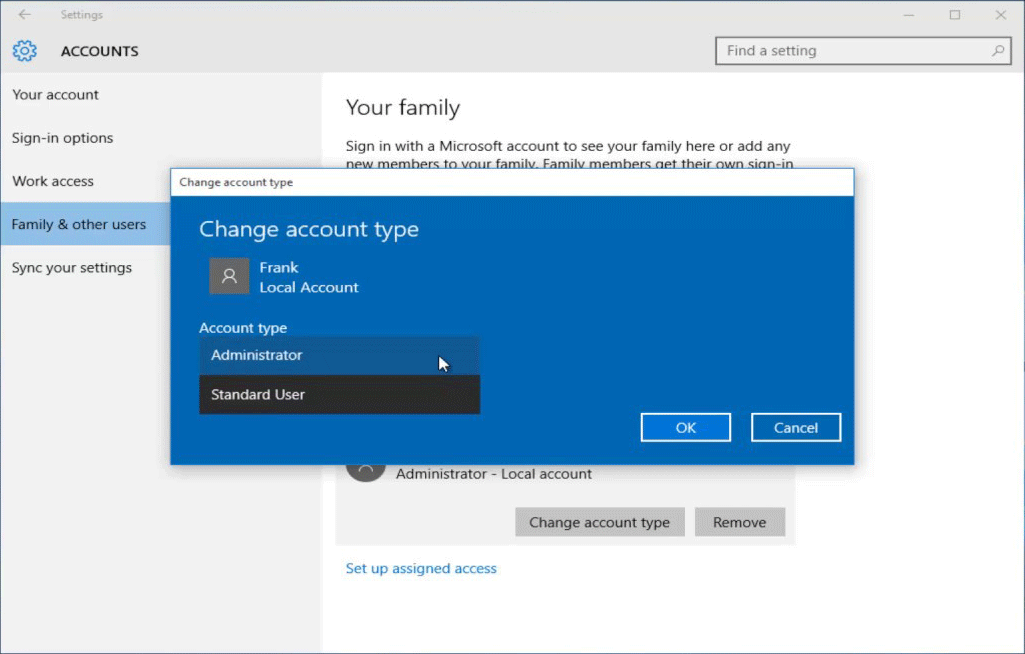The width and height of the screenshot is (1025, 654).
Task: Click the Change account type dialog title bar
Action: click(x=512, y=182)
